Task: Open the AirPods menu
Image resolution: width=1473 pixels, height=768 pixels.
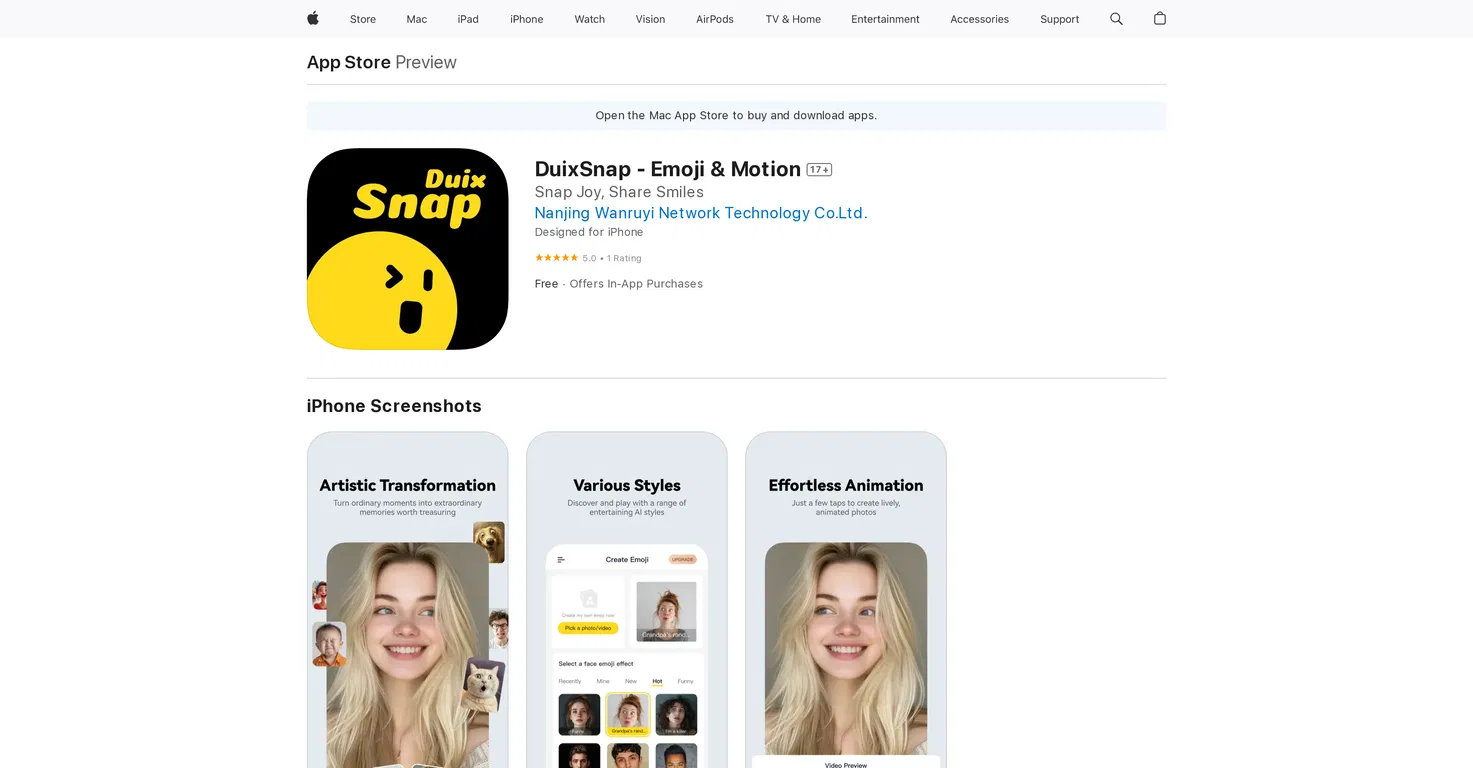Action: pos(715,19)
